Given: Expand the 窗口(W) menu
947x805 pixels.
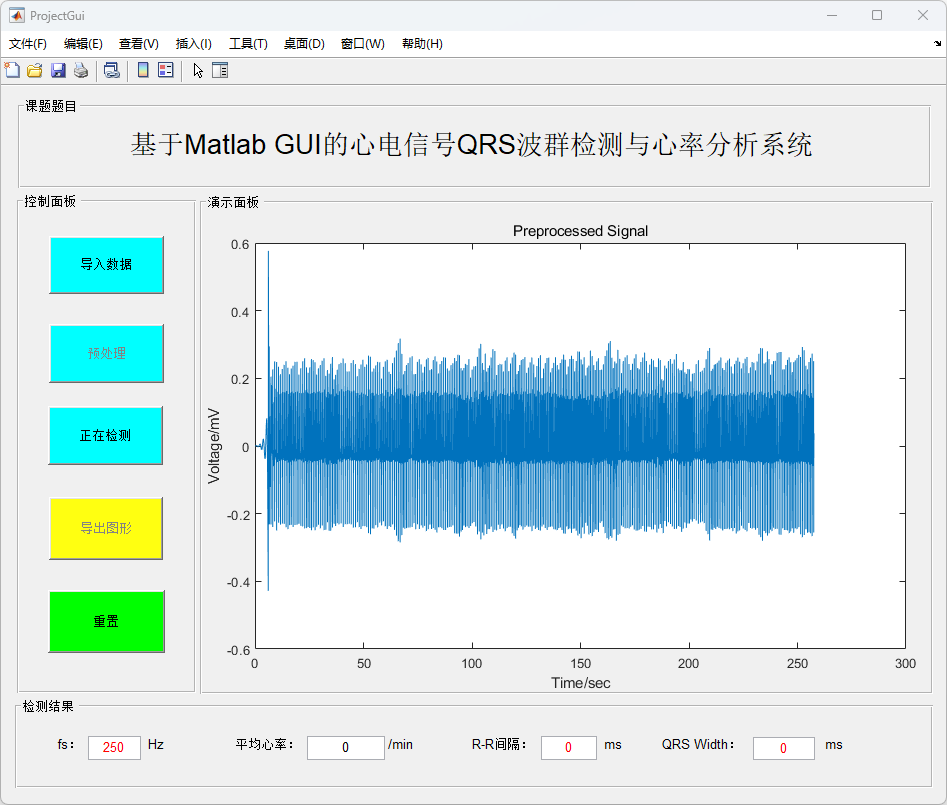Looking at the screenshot, I should 362,44.
